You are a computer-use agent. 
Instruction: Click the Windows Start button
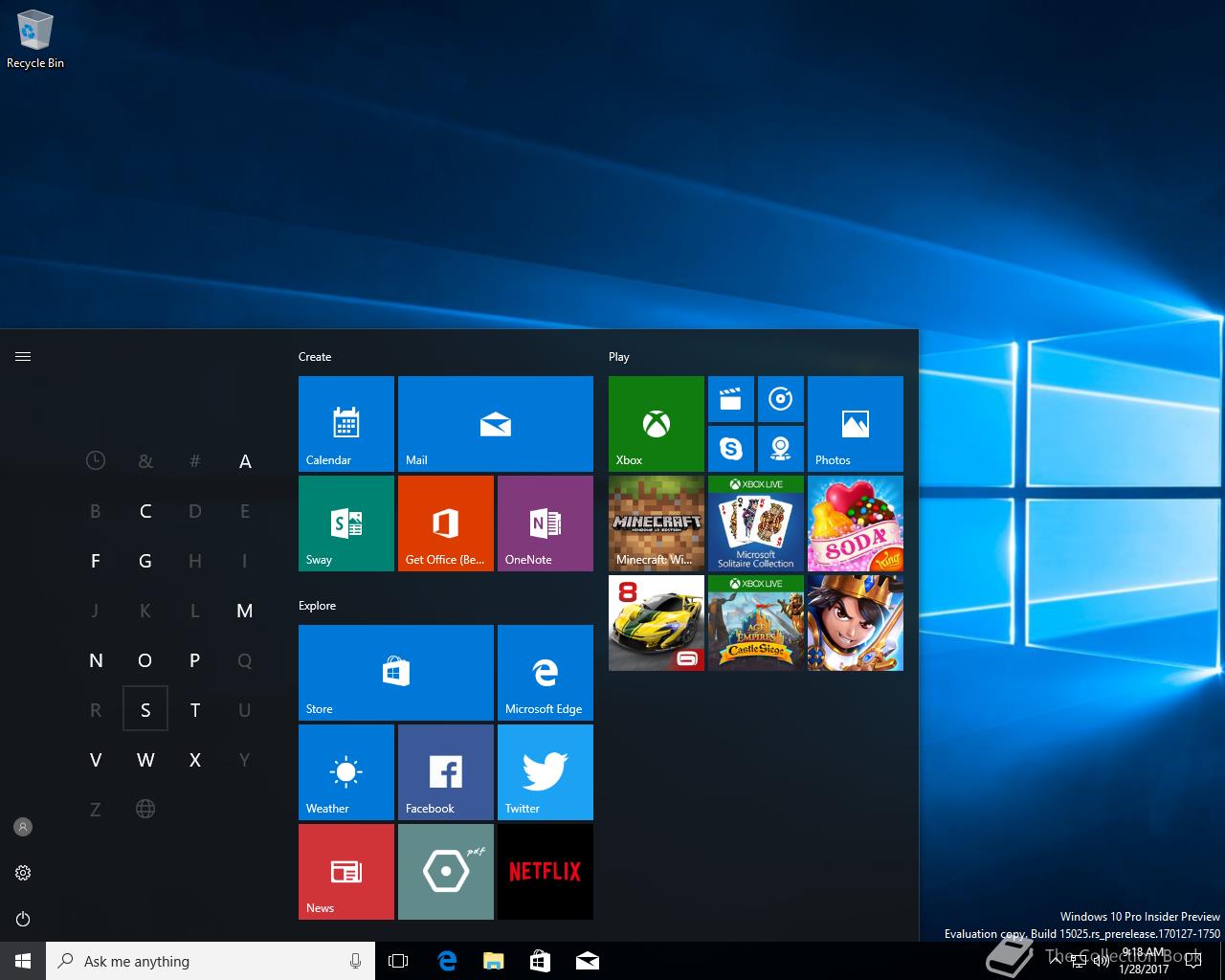pos(23,961)
